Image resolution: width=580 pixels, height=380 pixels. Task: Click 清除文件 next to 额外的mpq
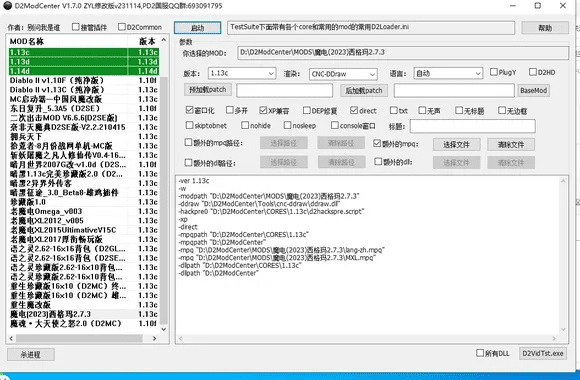click(x=511, y=145)
